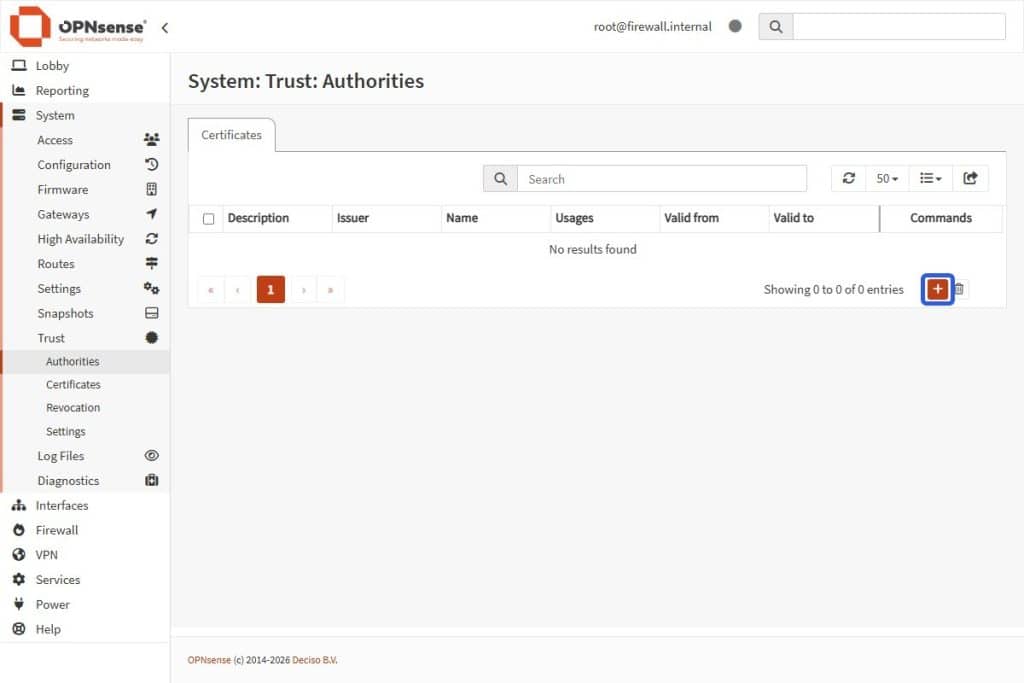Image resolution: width=1024 pixels, height=683 pixels.
Task: Open the rows-per-page dropdown showing 50
Action: tap(888, 177)
